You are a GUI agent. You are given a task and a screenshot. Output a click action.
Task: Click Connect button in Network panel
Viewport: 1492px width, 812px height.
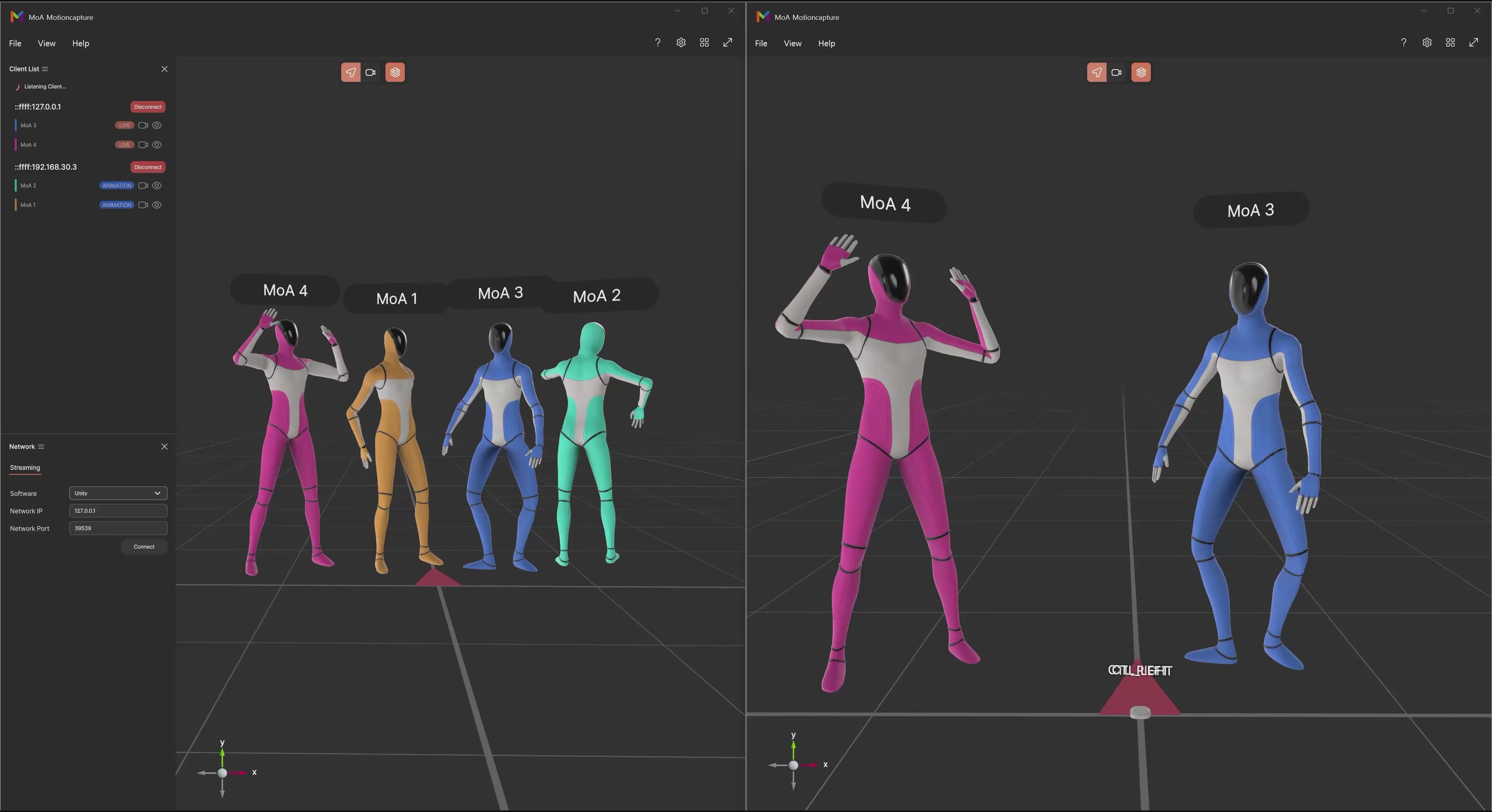click(x=144, y=547)
